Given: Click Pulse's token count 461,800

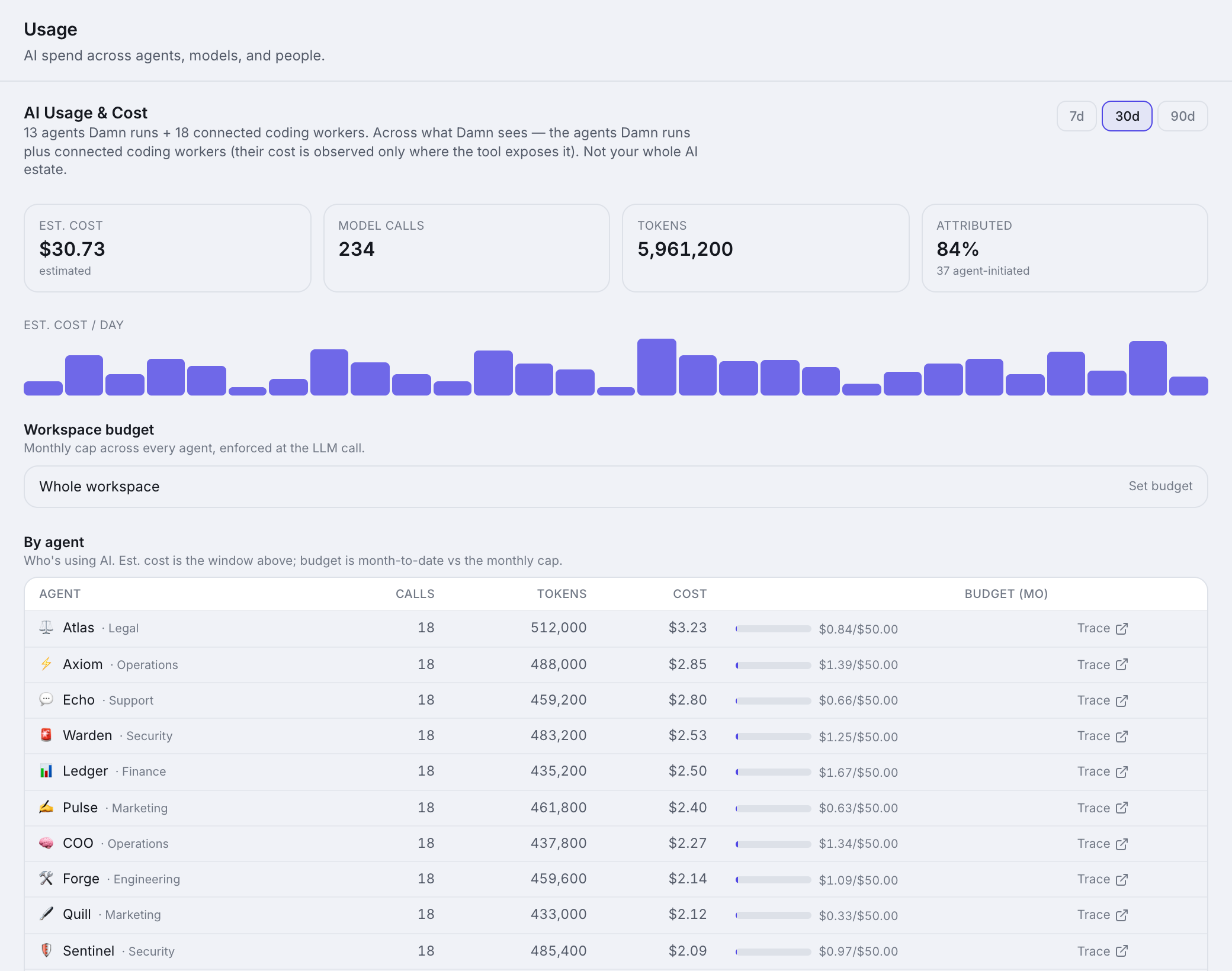Looking at the screenshot, I should [559, 808].
